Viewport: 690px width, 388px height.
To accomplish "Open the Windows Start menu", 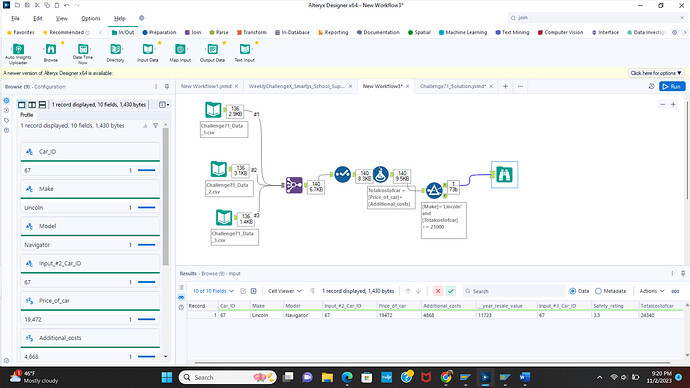I will coord(167,377).
